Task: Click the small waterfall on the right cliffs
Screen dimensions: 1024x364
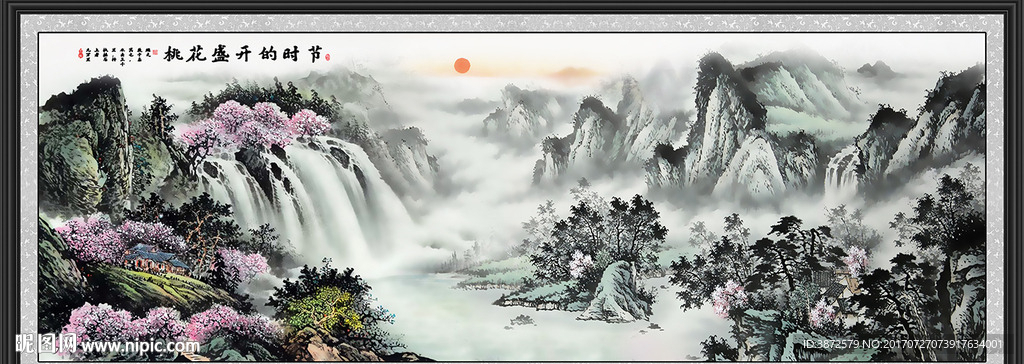Action: (x=842, y=171)
